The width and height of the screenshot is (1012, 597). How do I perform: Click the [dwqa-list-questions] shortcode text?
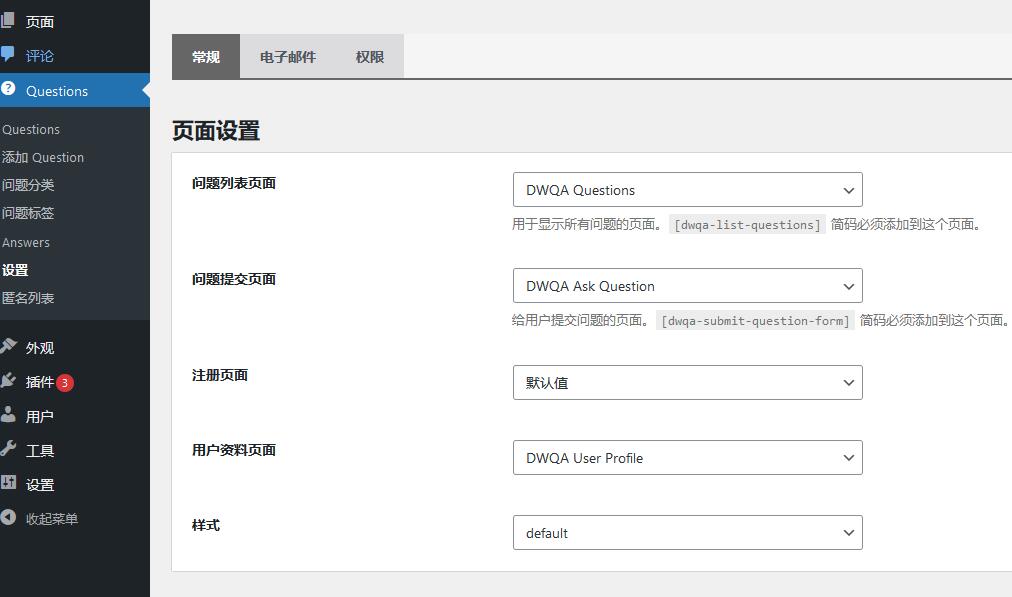747,225
